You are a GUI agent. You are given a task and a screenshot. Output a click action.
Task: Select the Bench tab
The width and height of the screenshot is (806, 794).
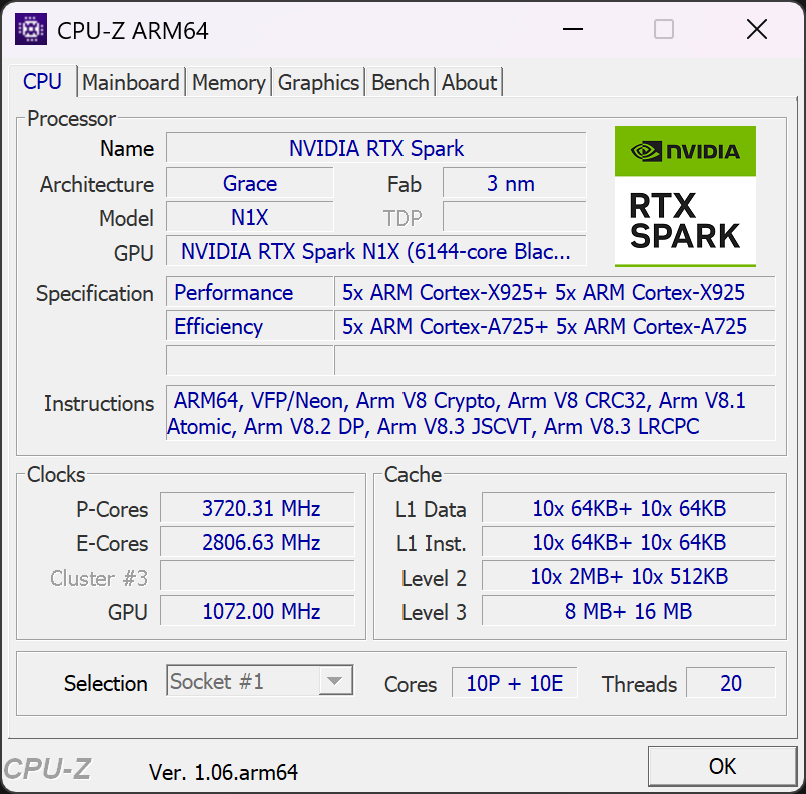[400, 82]
